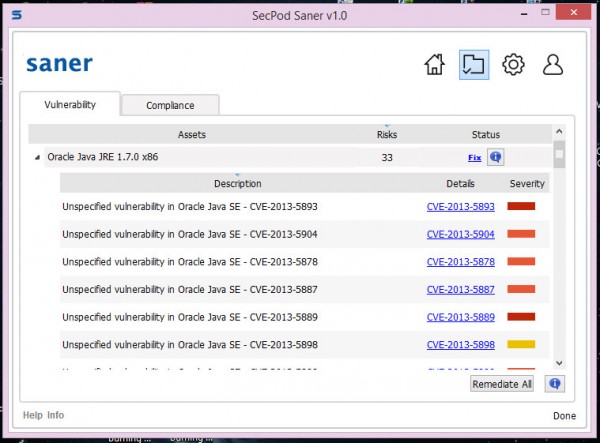Sort by the Description column header

coord(238,184)
